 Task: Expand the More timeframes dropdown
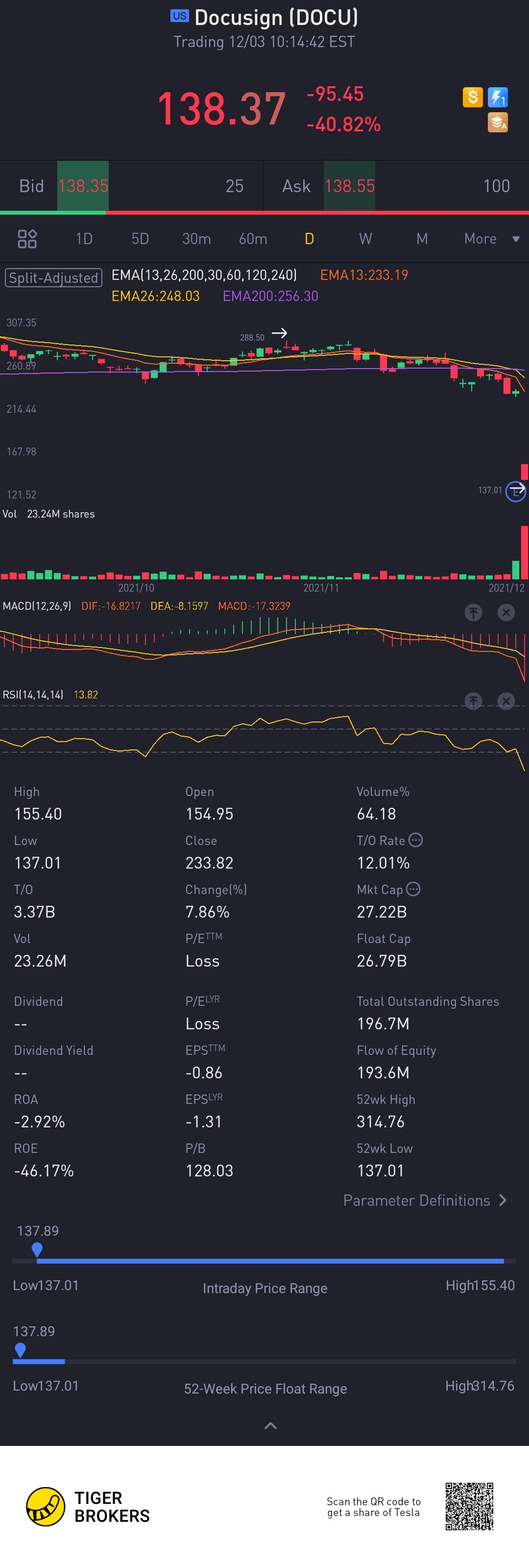(x=491, y=239)
